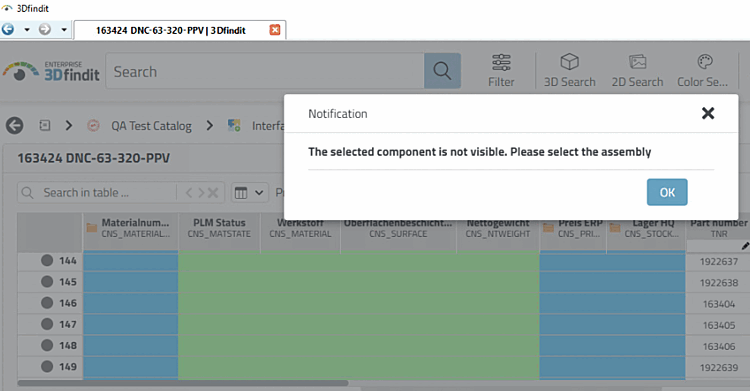Screen dimensions: 750x391
Task: Click part number 163404
Action: 718,304
